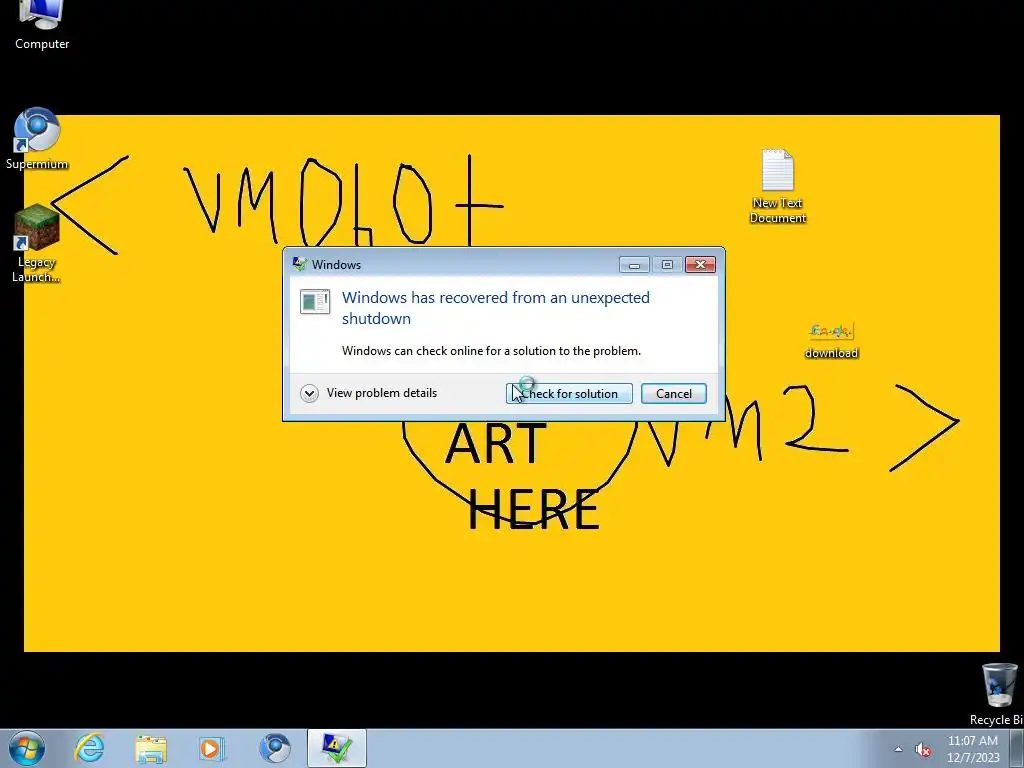Launch Internet Explorer from the taskbar

(x=89, y=748)
